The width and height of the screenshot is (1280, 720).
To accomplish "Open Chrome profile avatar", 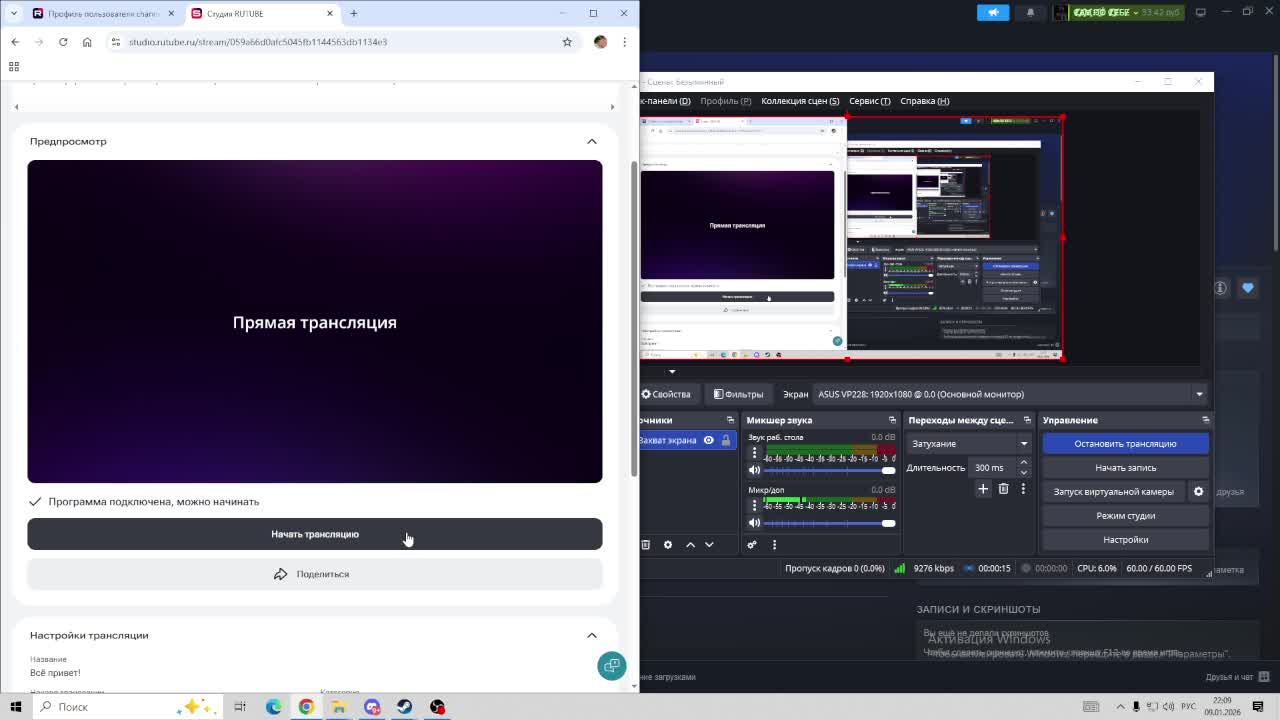I will (x=600, y=42).
